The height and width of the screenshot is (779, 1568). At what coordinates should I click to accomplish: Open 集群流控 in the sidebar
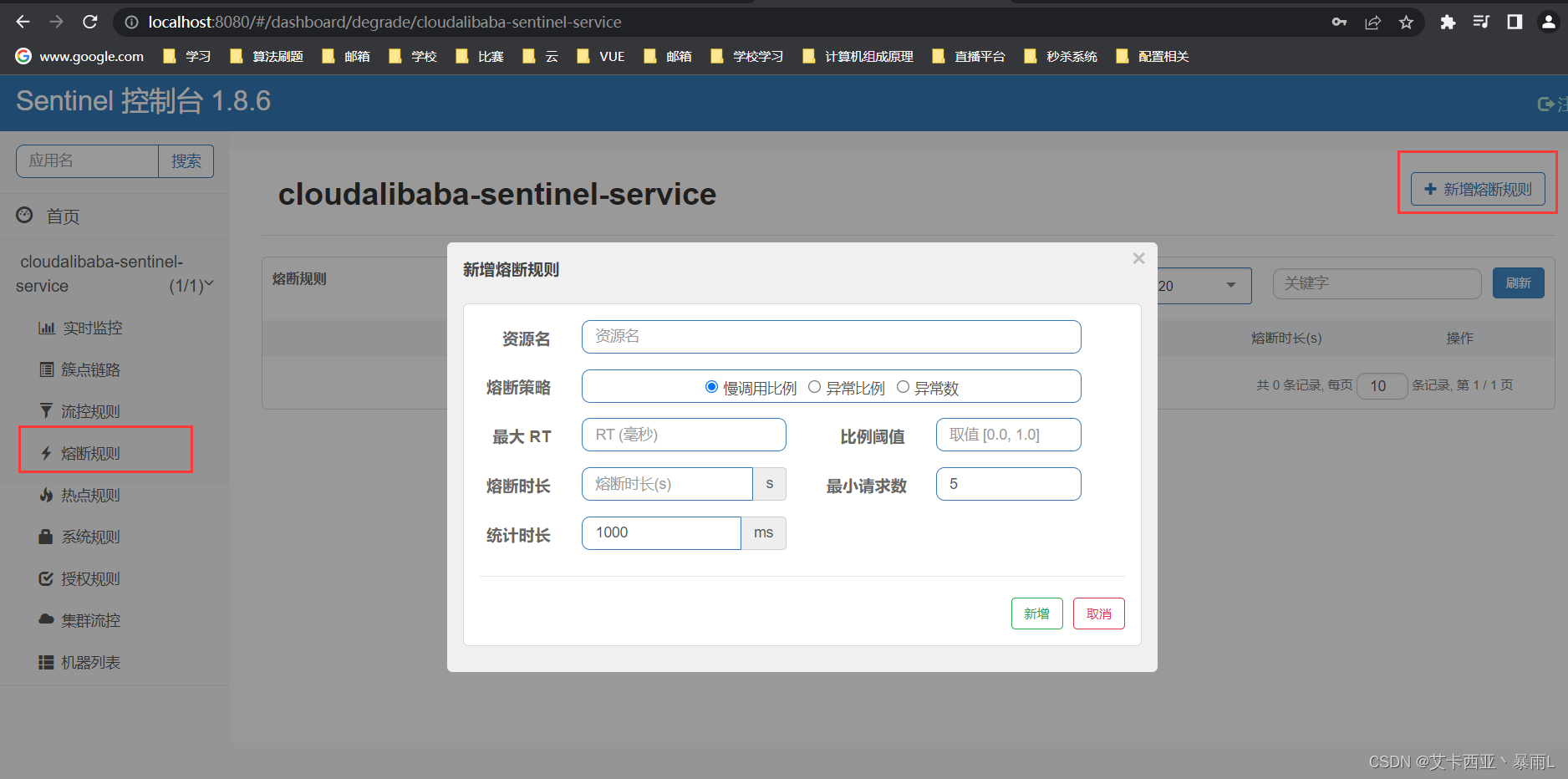point(79,620)
